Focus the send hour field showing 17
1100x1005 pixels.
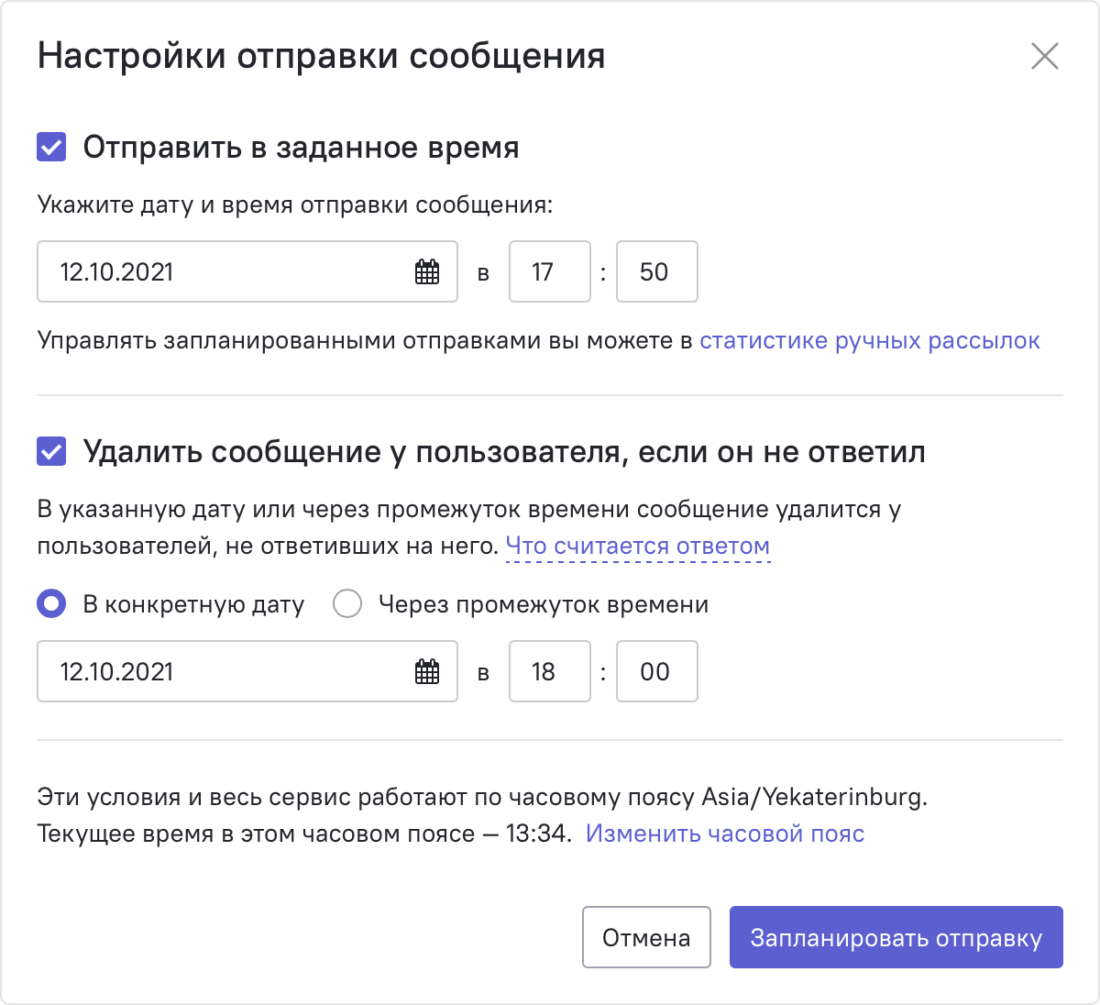click(x=549, y=271)
